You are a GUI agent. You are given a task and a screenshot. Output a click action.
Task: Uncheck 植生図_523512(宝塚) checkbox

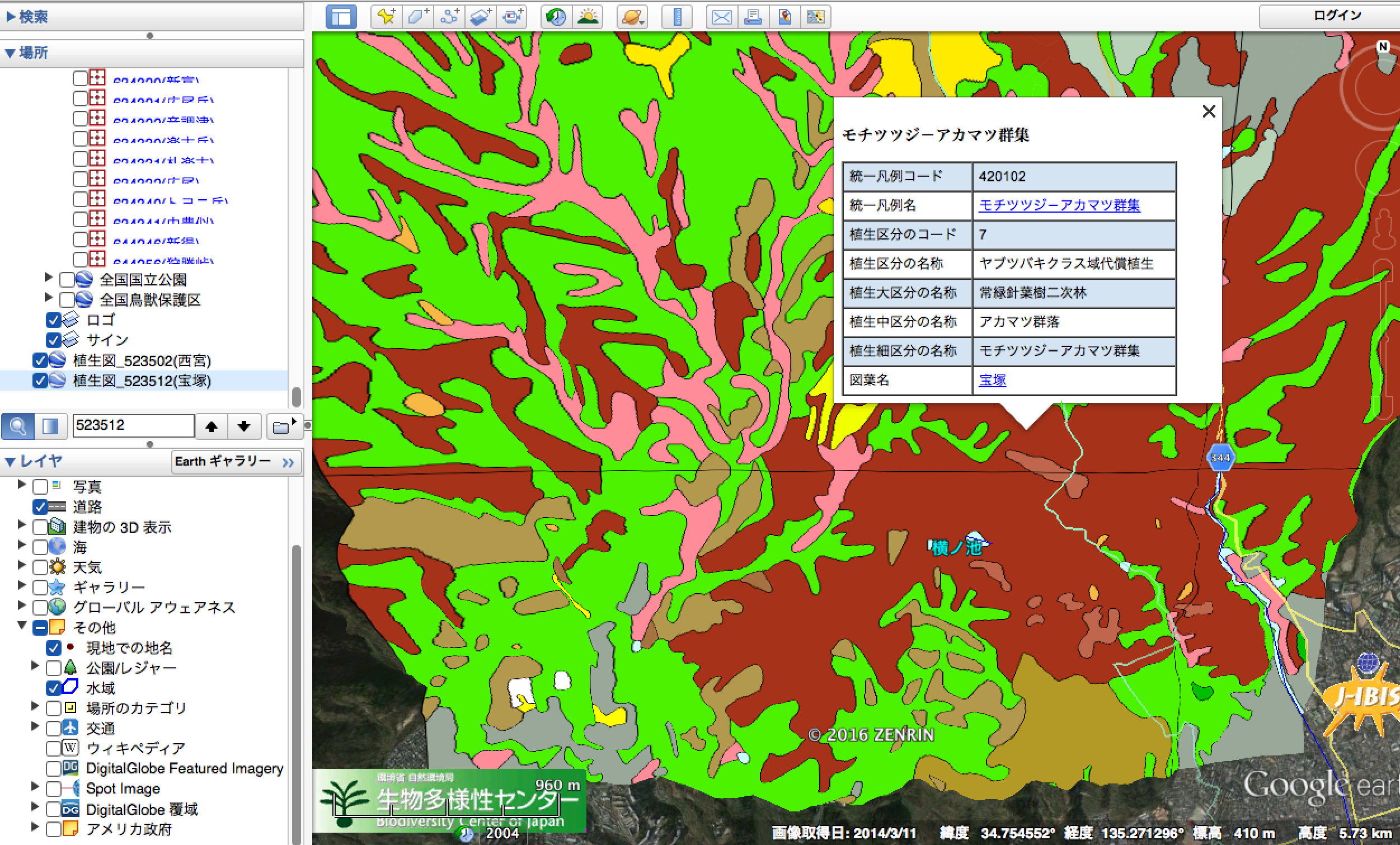pos(40,380)
